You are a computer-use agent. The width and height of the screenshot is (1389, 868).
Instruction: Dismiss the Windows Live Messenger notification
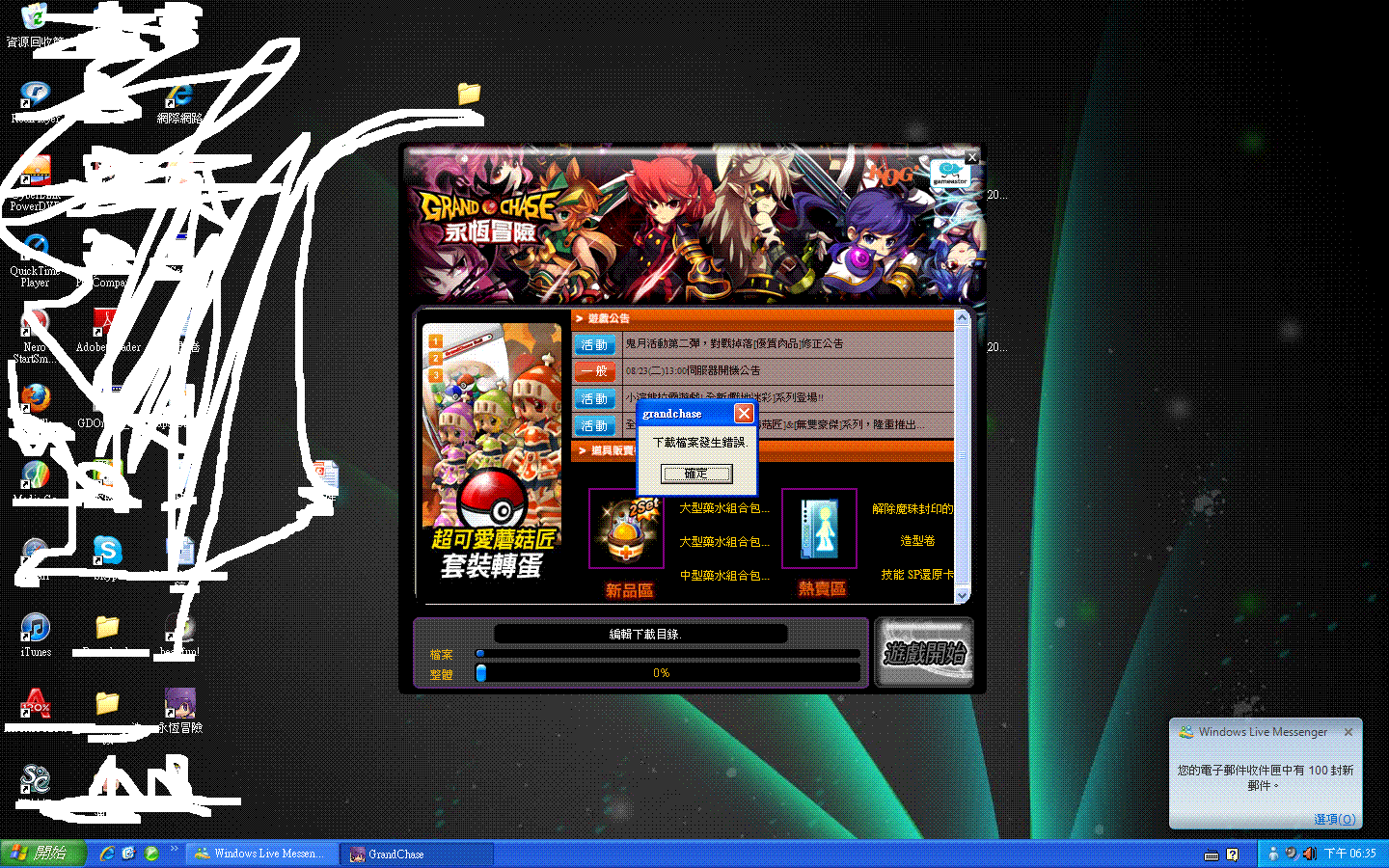coord(1348,732)
